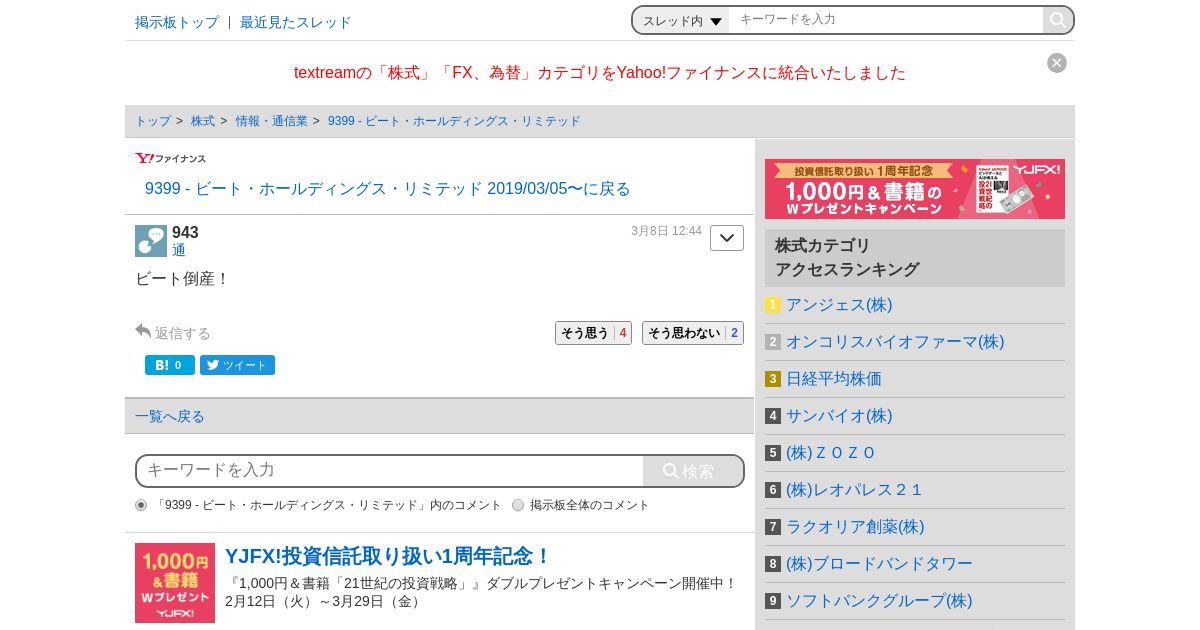Dismiss the textream notice with the X icon
Image resolution: width=1200 pixels, height=630 pixels.
click(1057, 63)
